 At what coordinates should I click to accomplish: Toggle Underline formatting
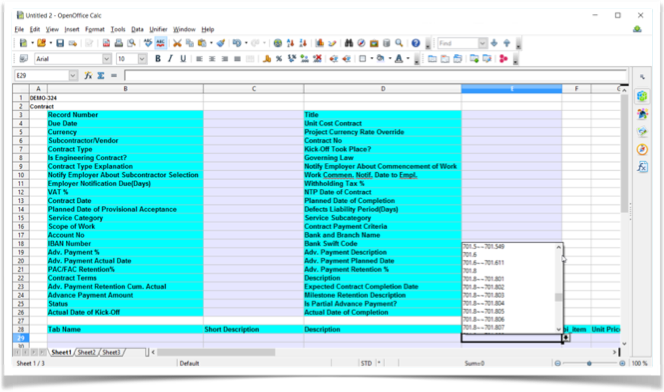(x=183, y=59)
